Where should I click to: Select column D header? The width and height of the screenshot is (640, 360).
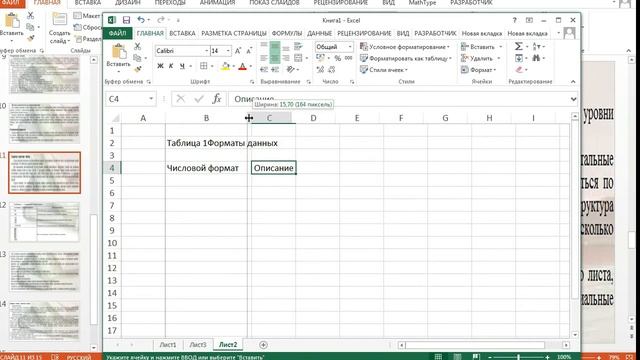pyautogui.click(x=313, y=118)
